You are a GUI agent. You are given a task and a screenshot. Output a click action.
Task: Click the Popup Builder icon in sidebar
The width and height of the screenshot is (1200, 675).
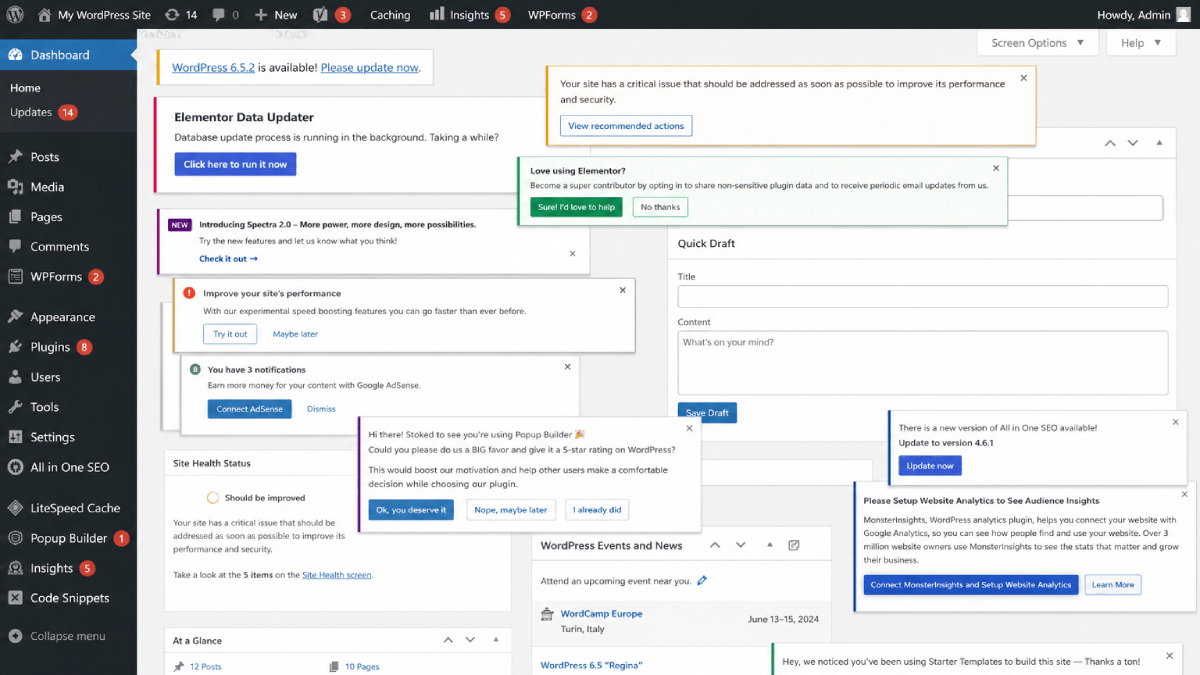(15, 538)
